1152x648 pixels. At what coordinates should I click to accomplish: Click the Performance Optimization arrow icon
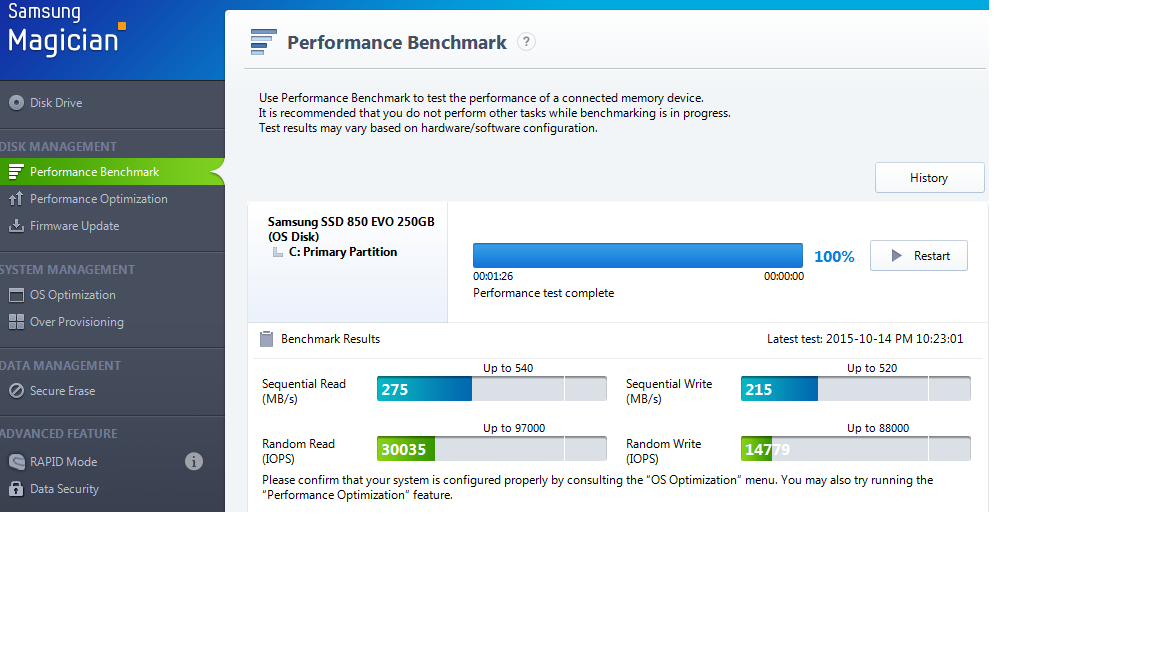(16, 199)
